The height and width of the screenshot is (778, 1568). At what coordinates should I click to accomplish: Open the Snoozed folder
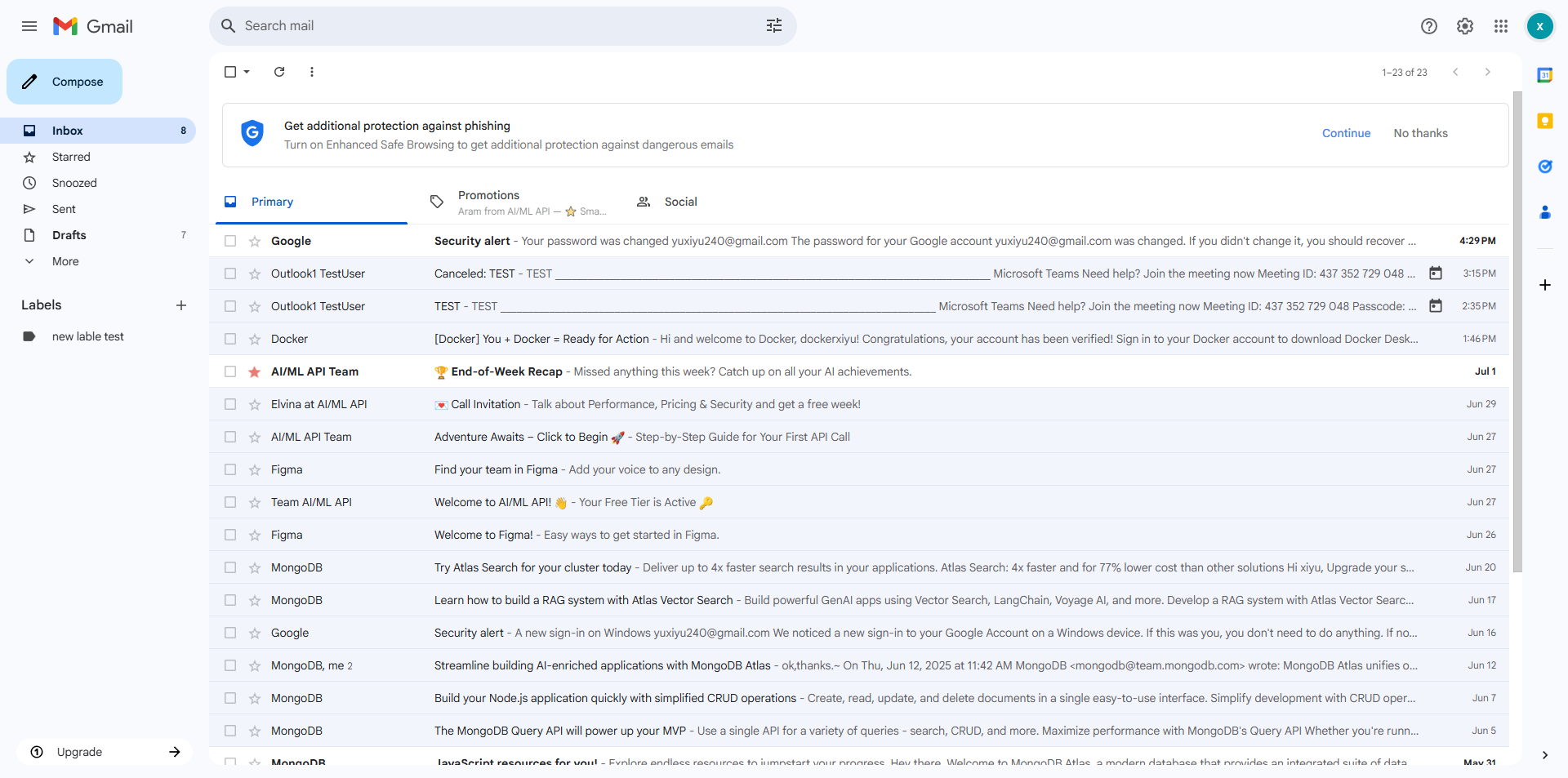click(98, 183)
